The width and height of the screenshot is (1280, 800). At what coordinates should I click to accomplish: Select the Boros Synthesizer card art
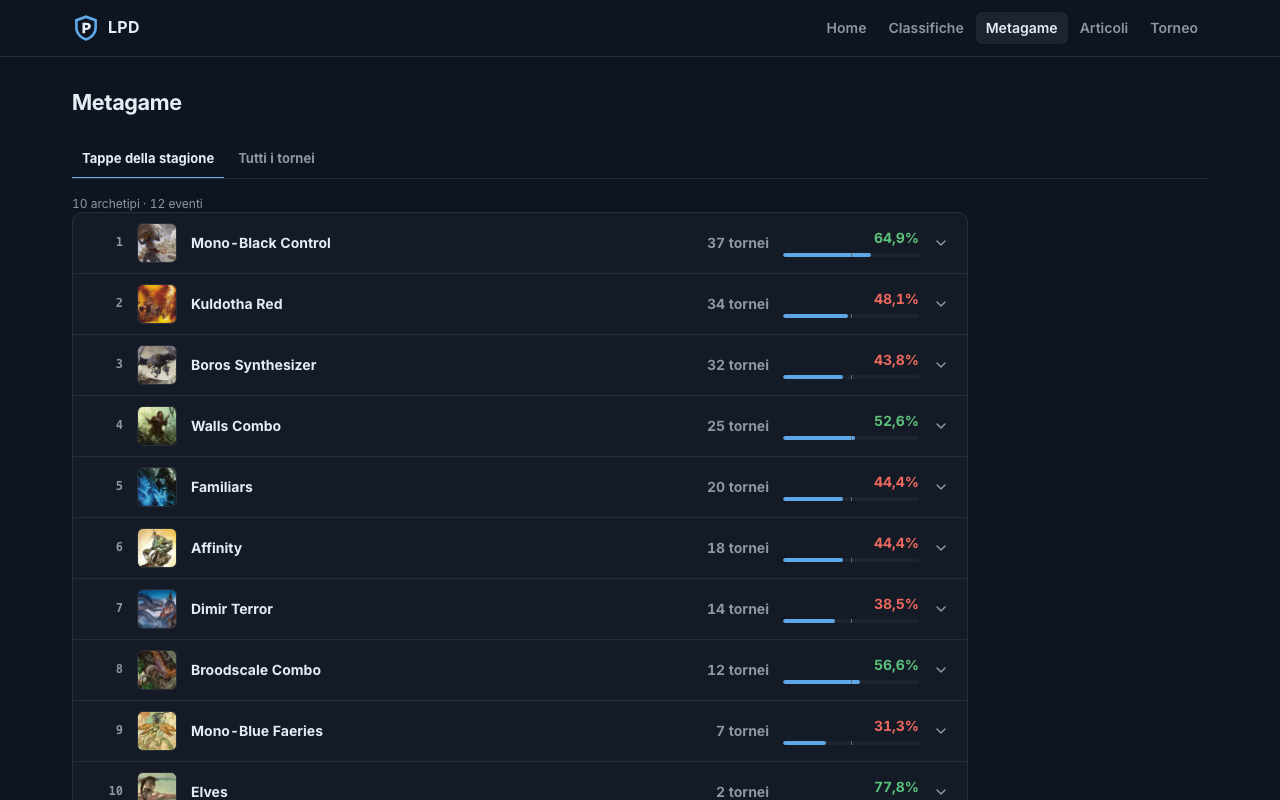157,365
